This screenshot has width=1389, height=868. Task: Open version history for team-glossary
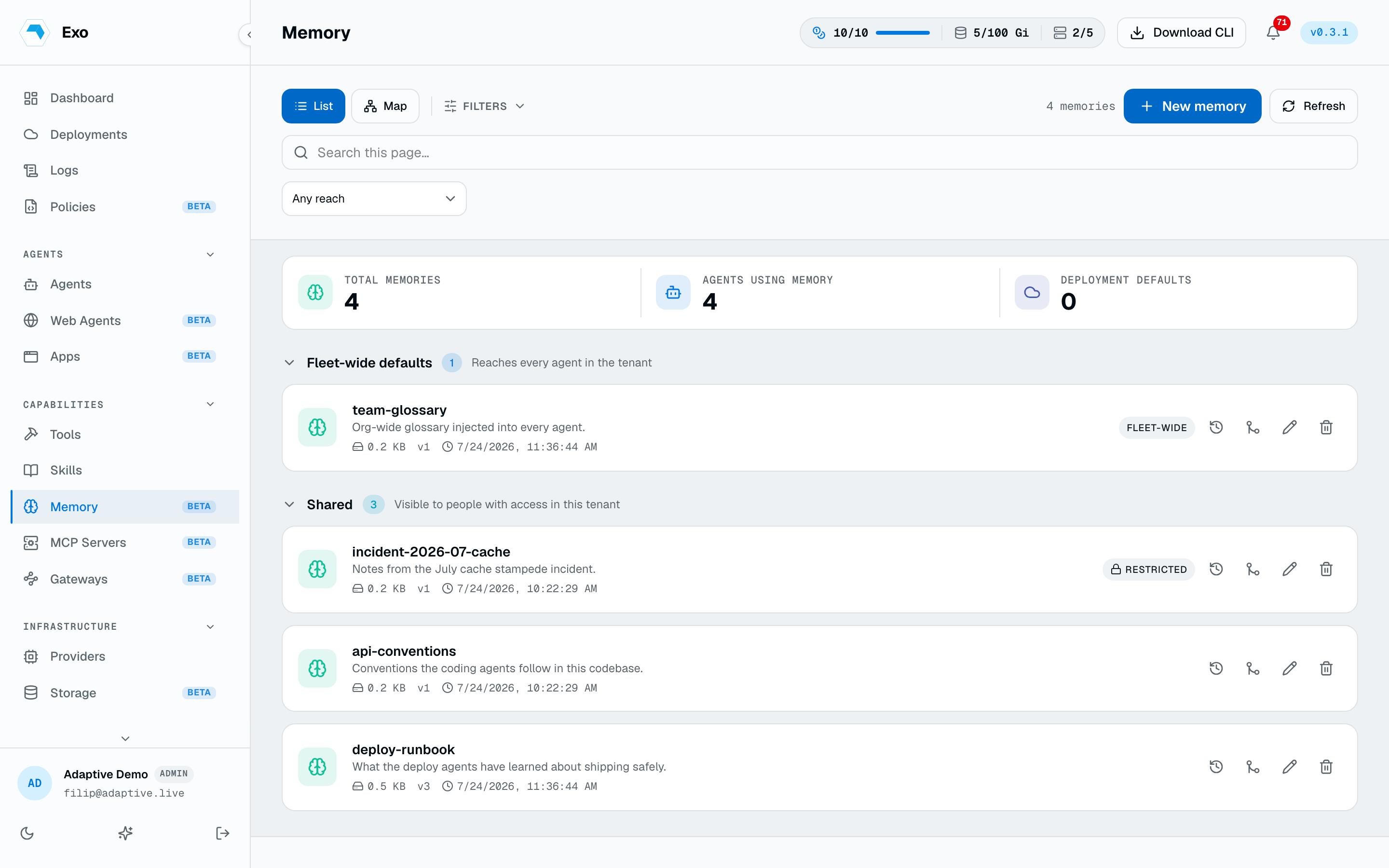(x=1216, y=427)
